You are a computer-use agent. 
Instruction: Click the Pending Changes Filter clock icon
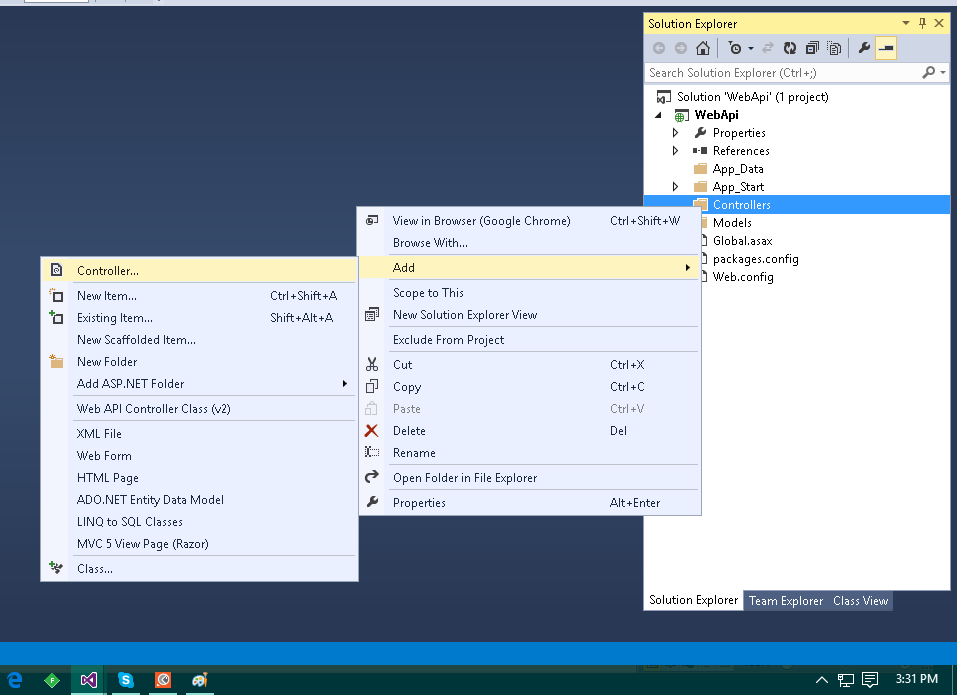coord(735,48)
